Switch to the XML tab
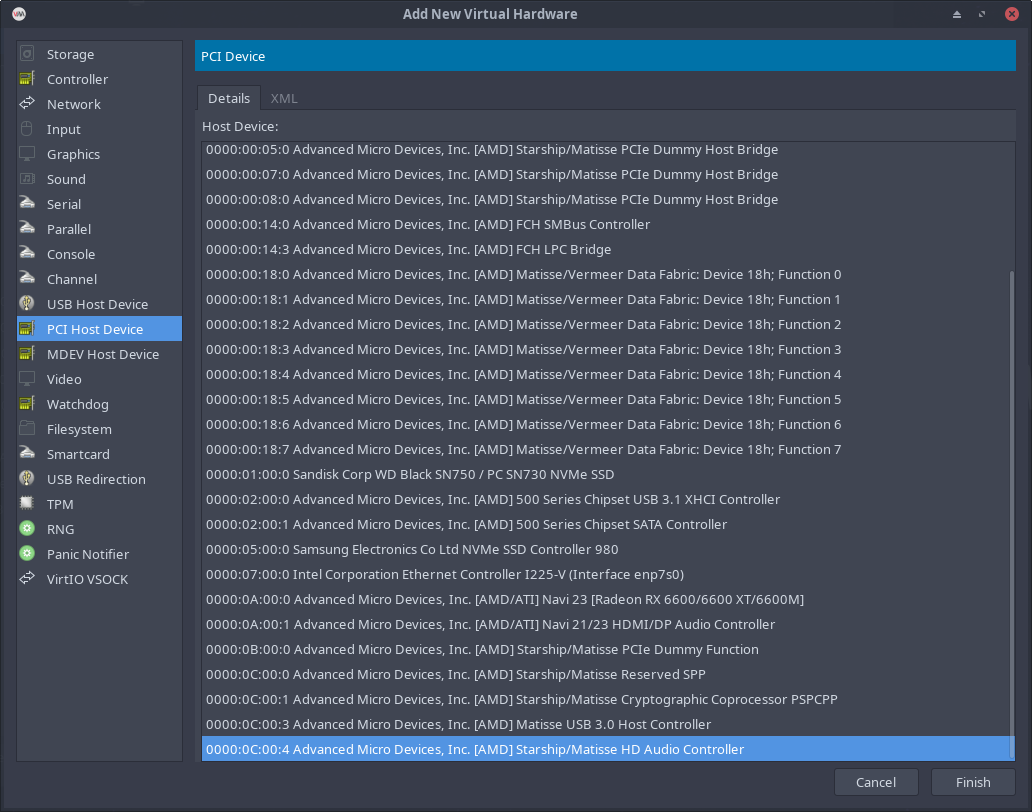The height and width of the screenshot is (812, 1032). click(284, 98)
